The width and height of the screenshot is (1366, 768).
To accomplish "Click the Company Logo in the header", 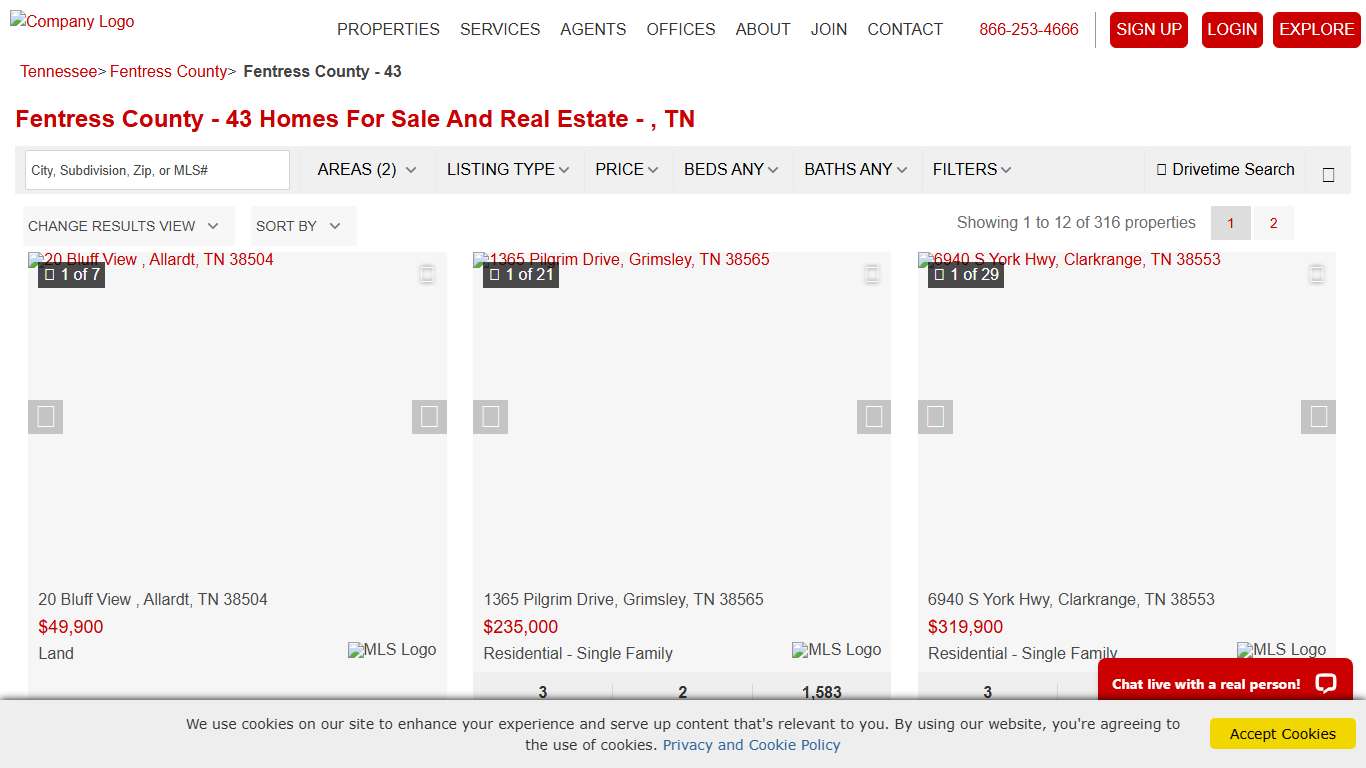I will (71, 21).
